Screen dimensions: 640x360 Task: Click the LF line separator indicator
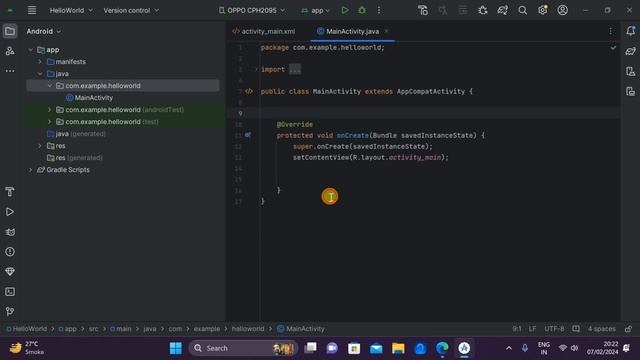pyautogui.click(x=532, y=329)
